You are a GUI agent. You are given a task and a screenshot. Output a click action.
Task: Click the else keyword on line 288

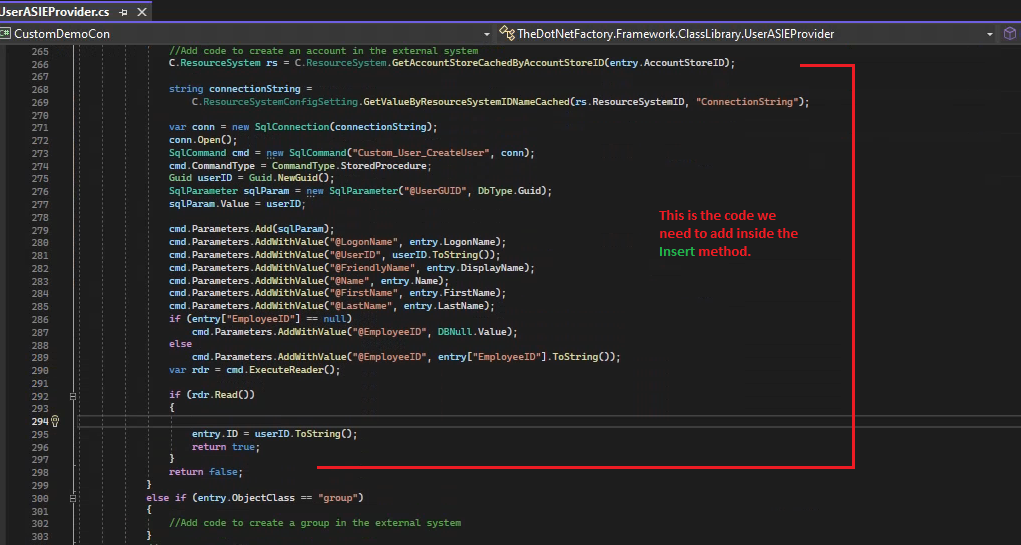tap(180, 344)
